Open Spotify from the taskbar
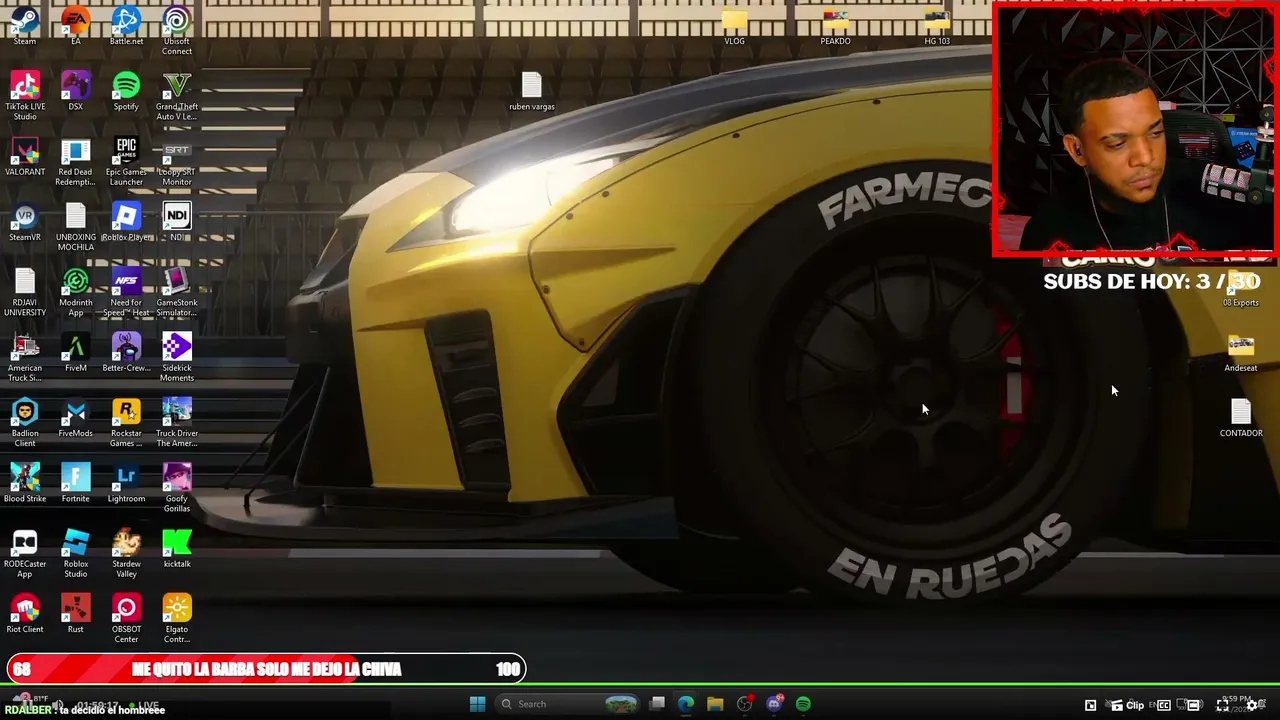 tap(803, 704)
